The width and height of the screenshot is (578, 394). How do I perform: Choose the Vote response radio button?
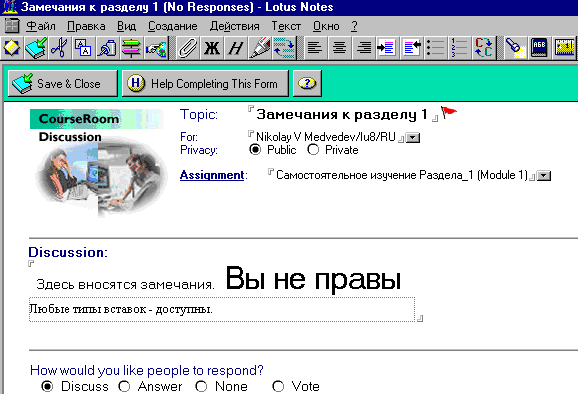(x=278, y=386)
